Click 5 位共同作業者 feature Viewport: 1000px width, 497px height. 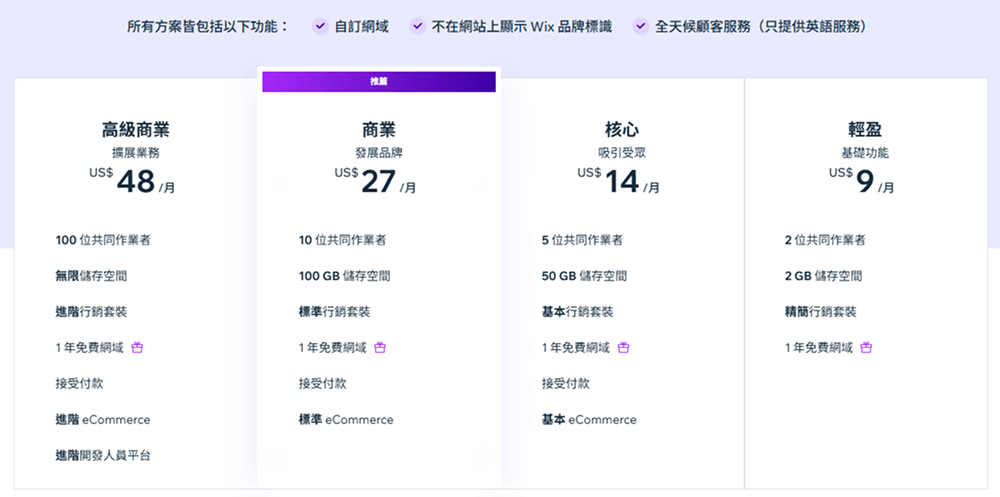pos(582,241)
